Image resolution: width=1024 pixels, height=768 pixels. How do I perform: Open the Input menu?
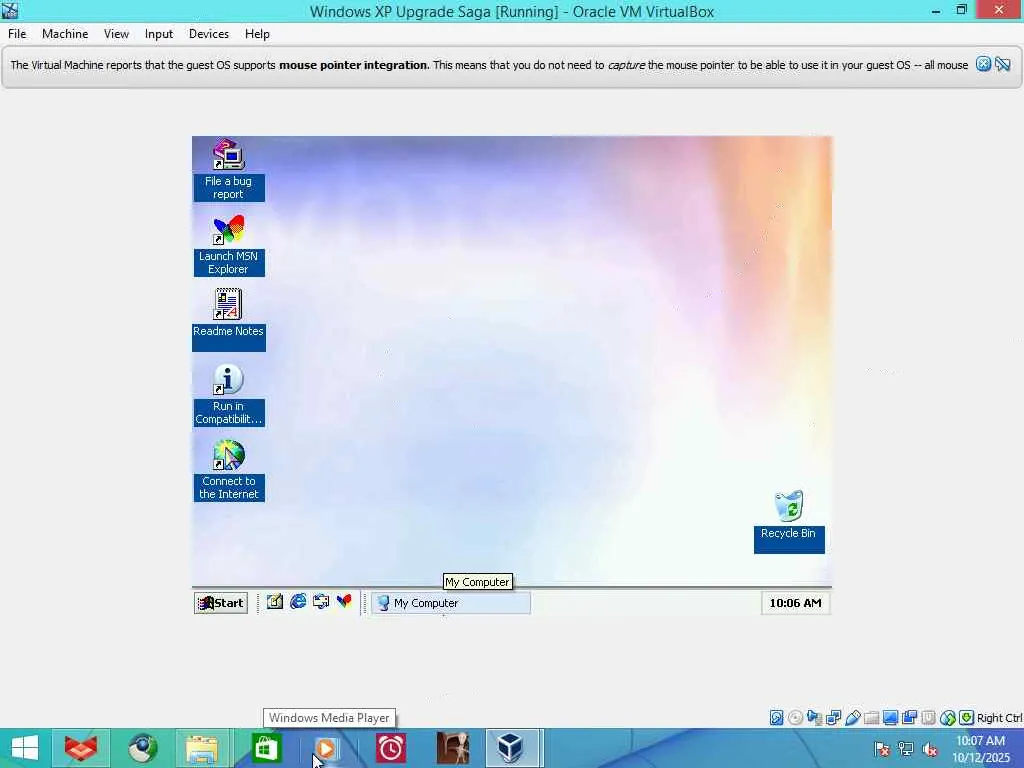pos(159,34)
